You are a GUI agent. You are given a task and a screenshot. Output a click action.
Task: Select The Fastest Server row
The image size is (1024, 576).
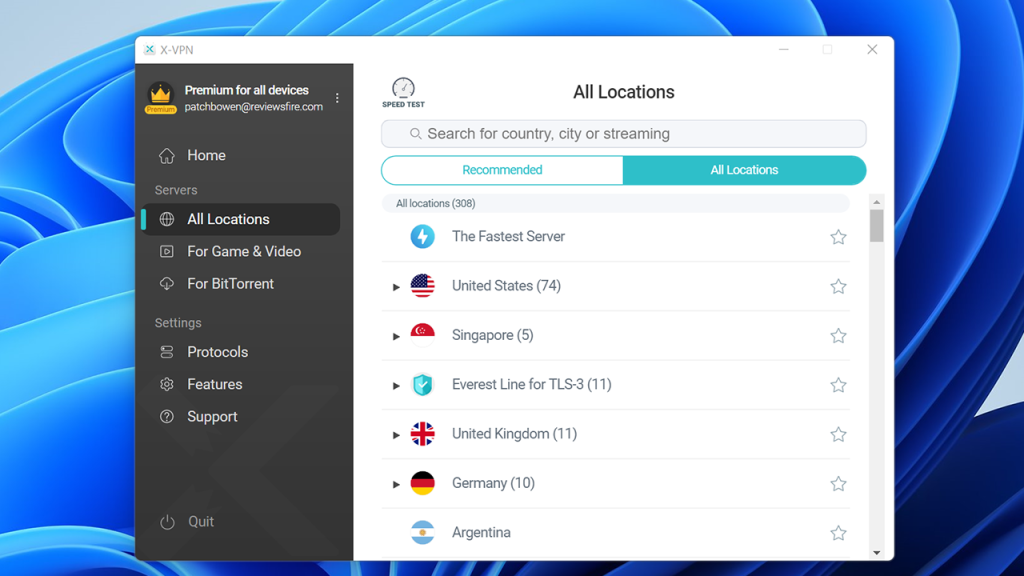click(615, 237)
